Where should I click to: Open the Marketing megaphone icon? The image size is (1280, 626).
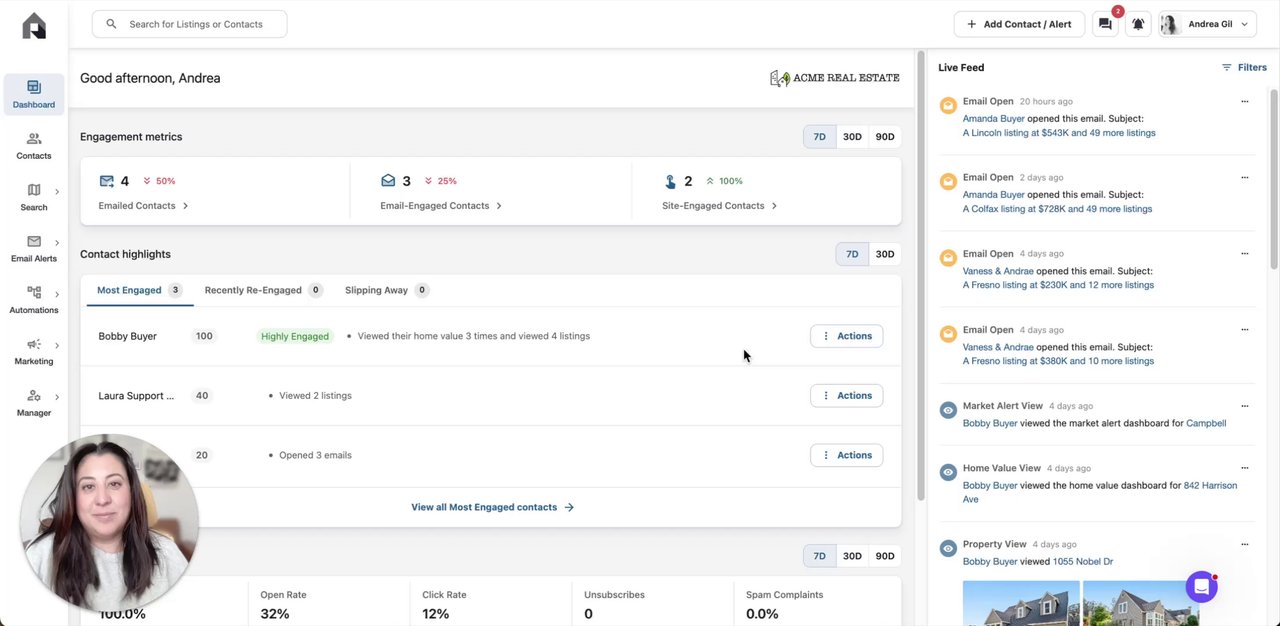pyautogui.click(x=34, y=345)
